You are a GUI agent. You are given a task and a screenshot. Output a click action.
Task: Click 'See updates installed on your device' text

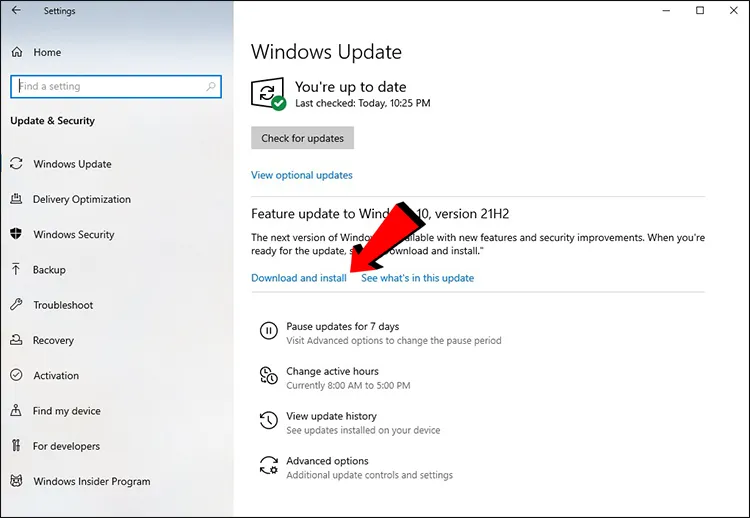(x=363, y=430)
